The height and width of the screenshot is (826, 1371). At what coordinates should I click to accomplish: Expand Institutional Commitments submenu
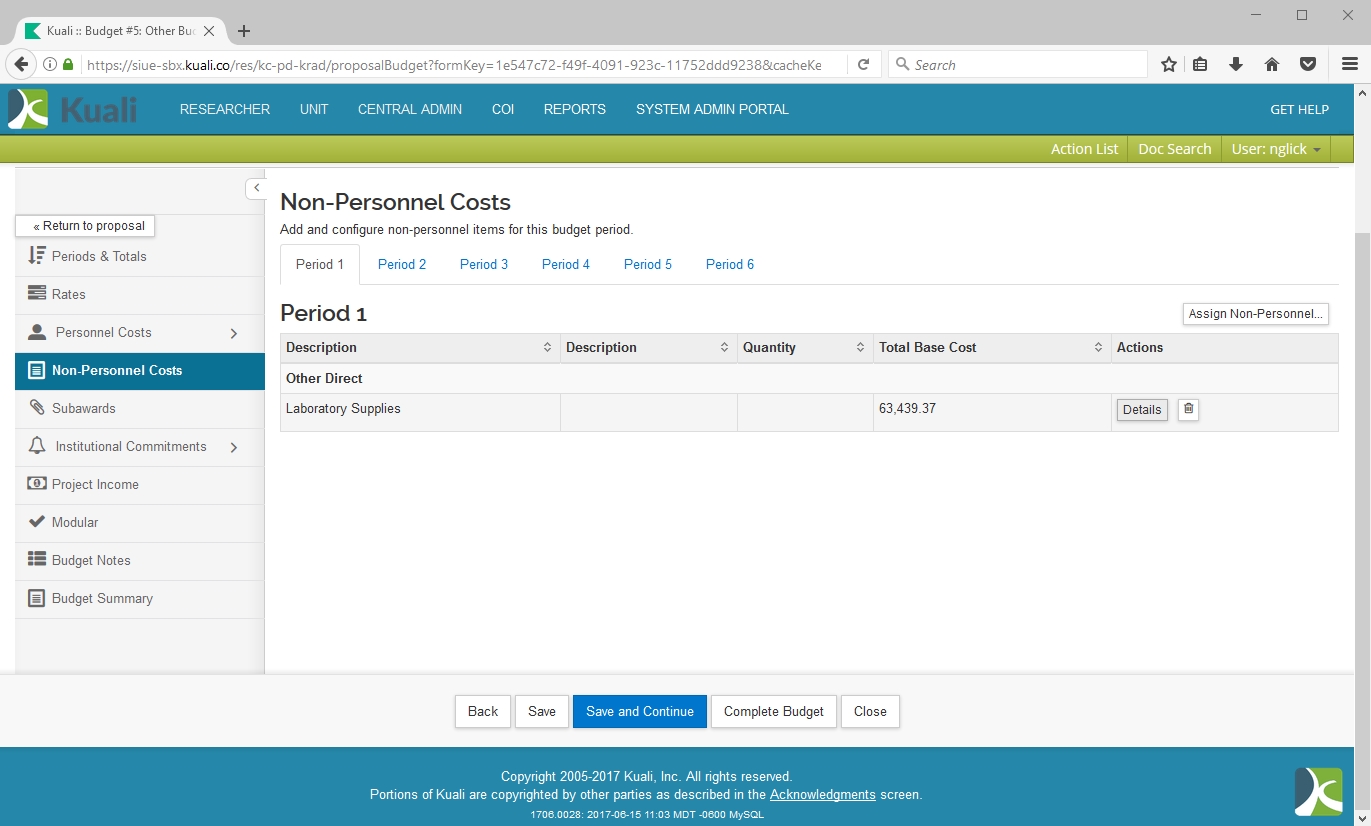click(x=234, y=447)
